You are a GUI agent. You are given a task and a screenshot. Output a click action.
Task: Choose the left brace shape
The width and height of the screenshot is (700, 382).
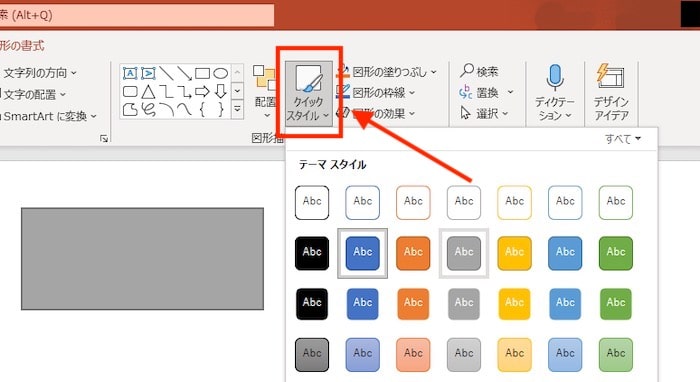[x=202, y=109]
